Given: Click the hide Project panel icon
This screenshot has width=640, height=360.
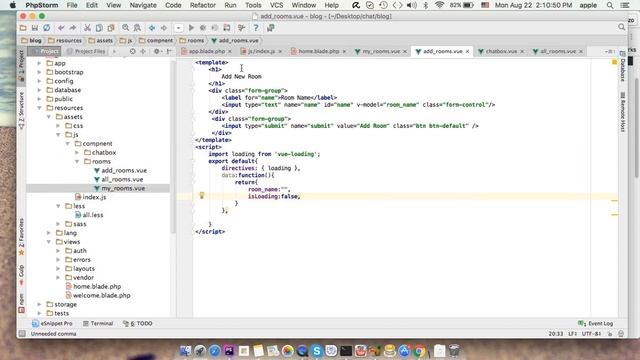Looking at the screenshot, I should [169, 51].
